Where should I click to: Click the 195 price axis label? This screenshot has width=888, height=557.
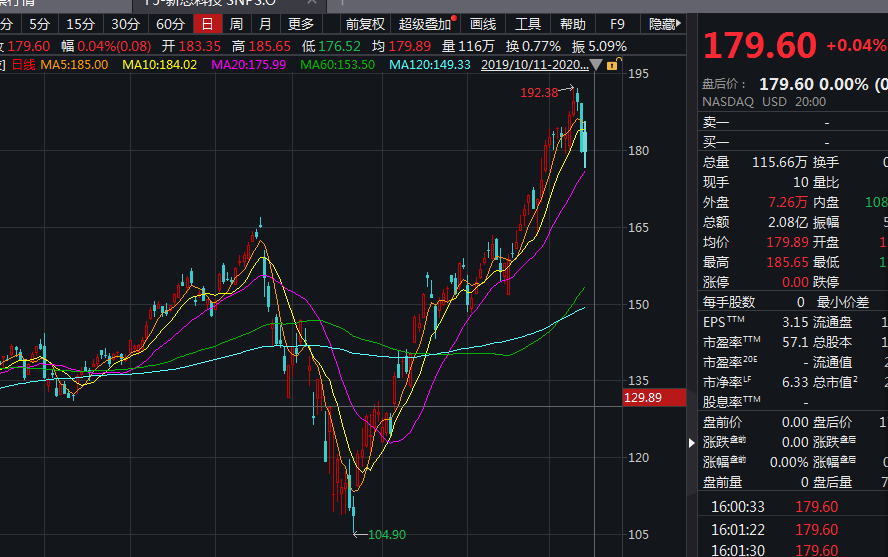[x=638, y=74]
